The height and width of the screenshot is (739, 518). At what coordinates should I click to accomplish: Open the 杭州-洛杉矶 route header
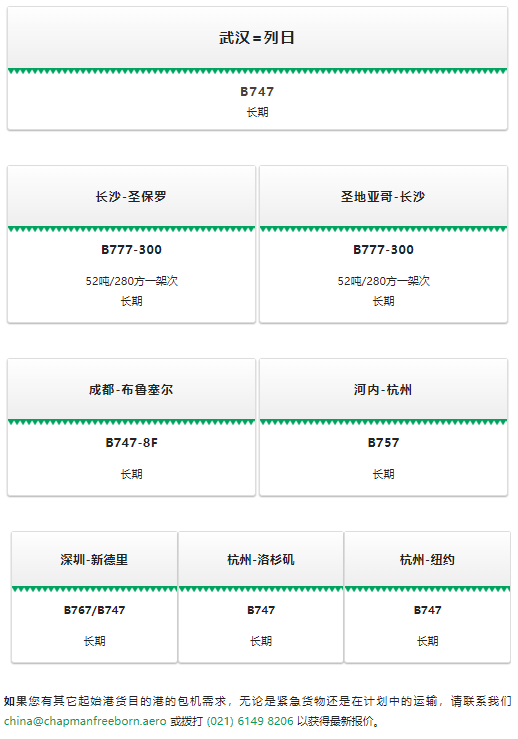pos(261,559)
